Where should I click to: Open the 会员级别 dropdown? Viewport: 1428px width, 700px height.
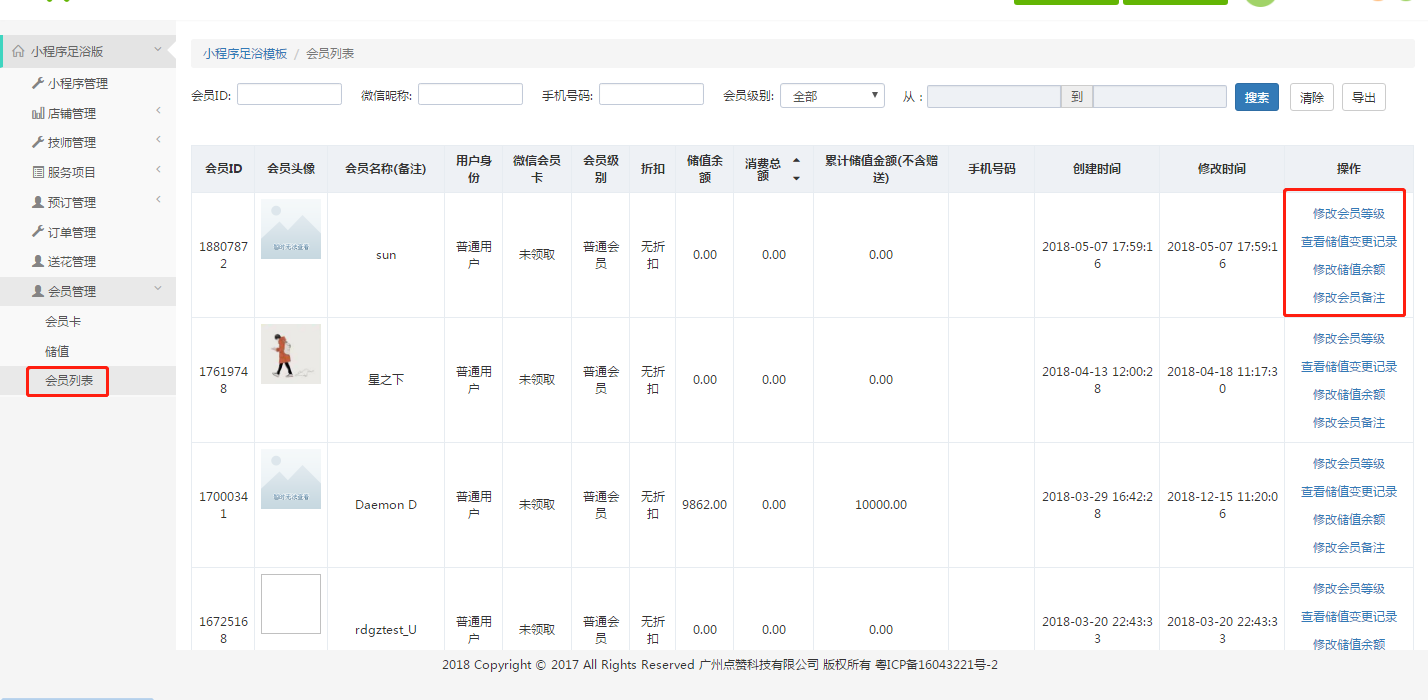(832, 96)
